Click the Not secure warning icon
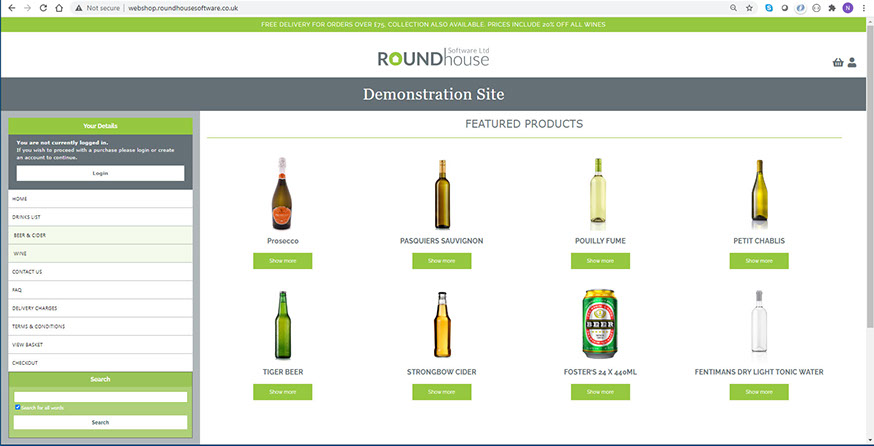The width and height of the screenshot is (874, 446). [x=79, y=8]
